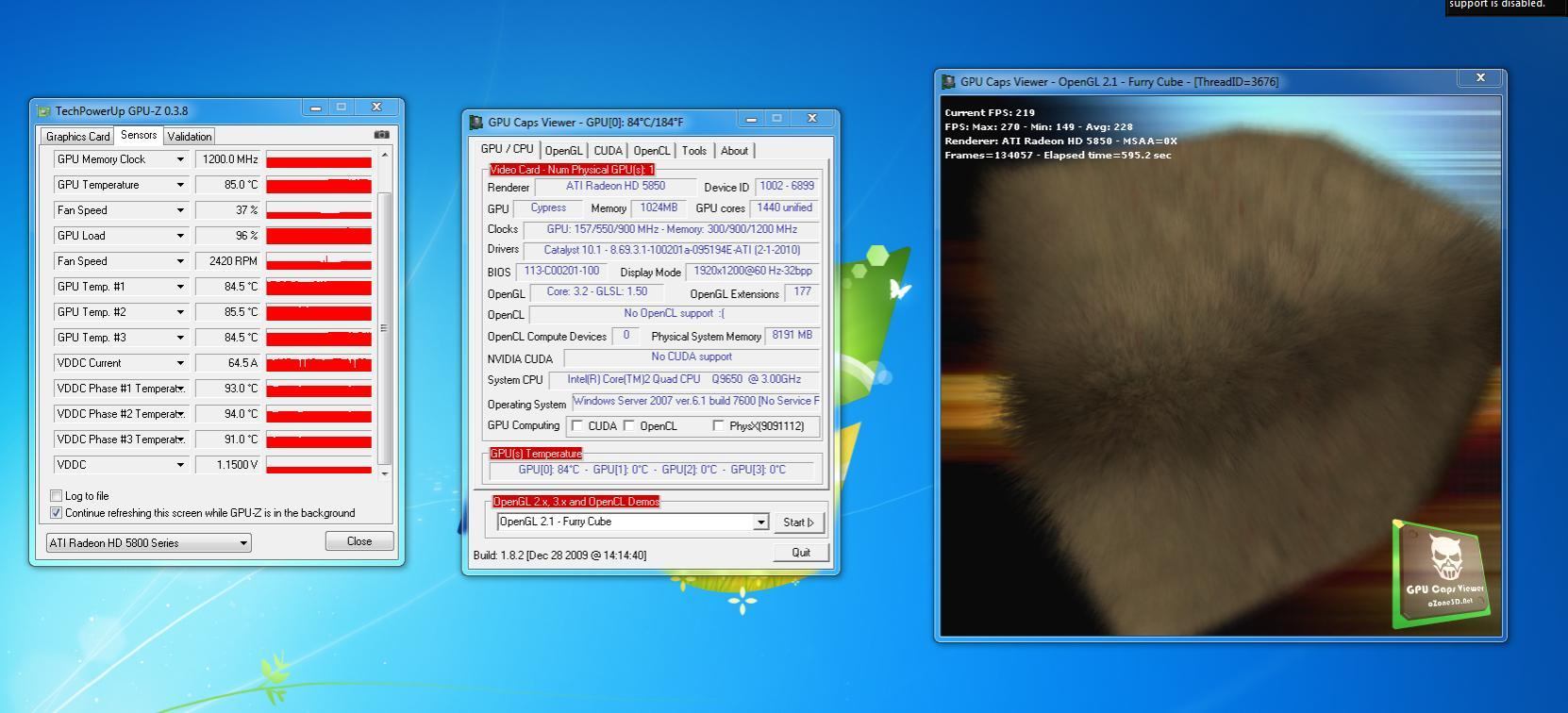Click the Current FPS: 219 overlay text
Screen dimensions: 1568x713
990,112
